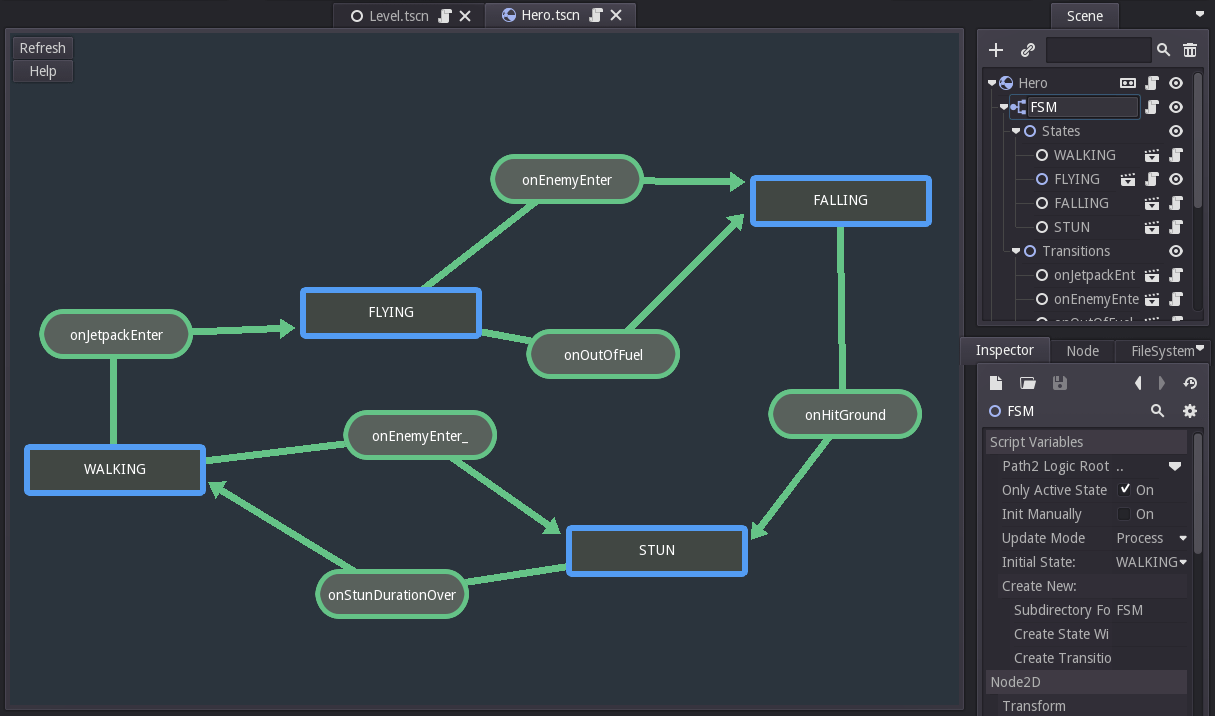This screenshot has width=1215, height=716.
Task: Delete node using the trash icon
Action: coord(1190,50)
